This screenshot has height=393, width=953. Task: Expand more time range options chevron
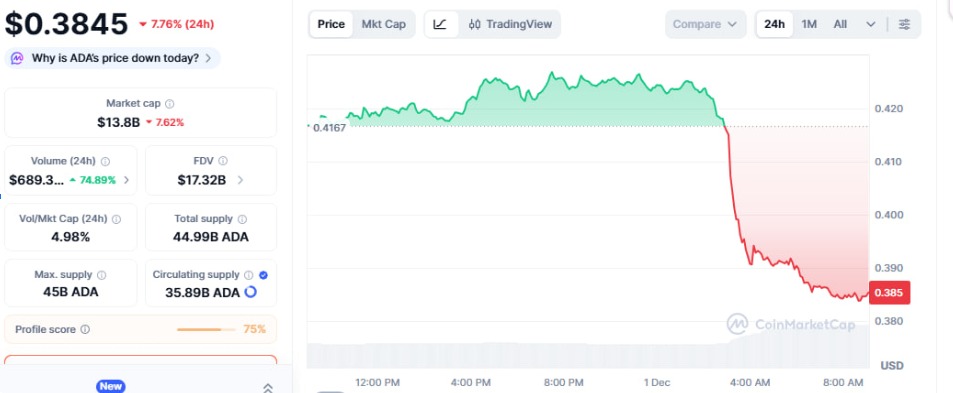point(870,24)
